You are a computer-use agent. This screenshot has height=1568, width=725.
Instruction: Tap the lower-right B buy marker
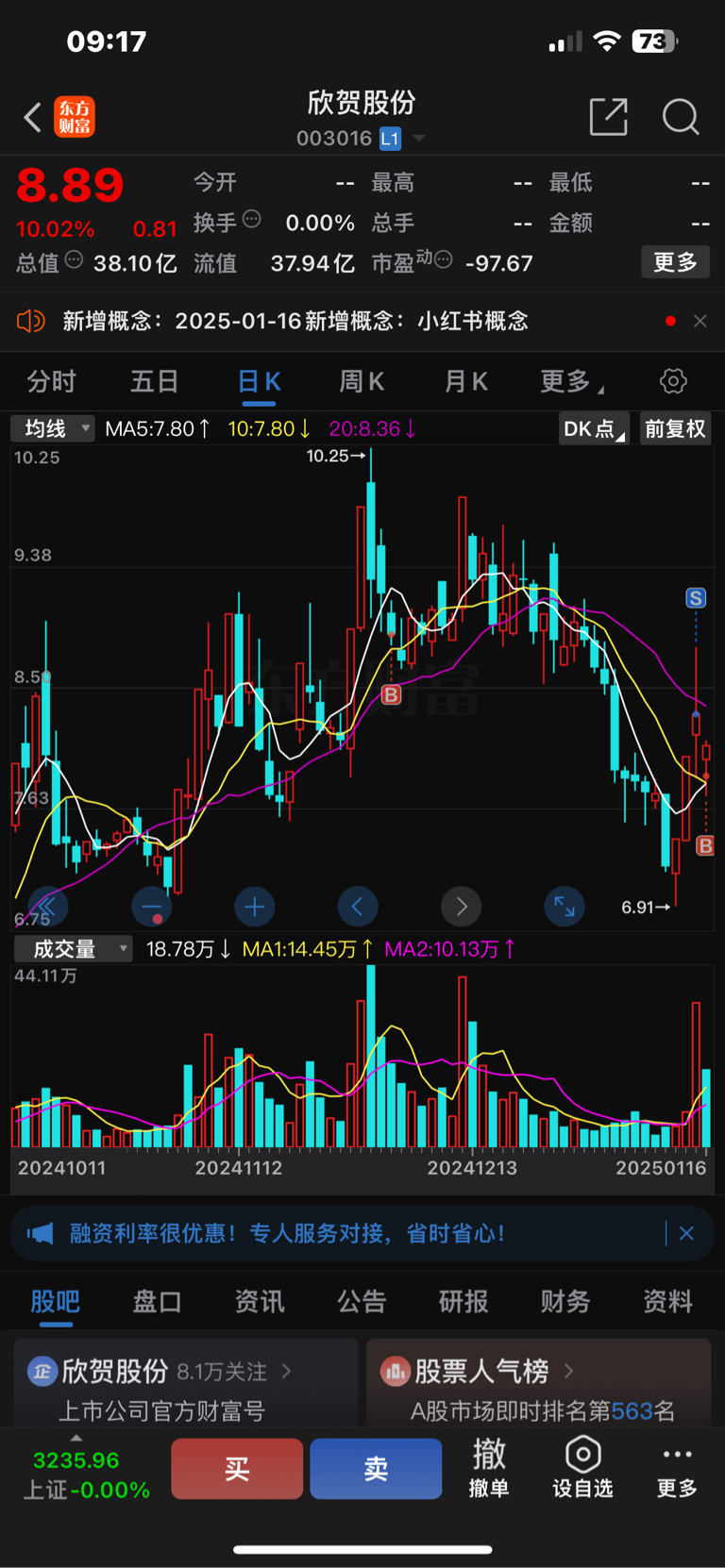pos(705,845)
